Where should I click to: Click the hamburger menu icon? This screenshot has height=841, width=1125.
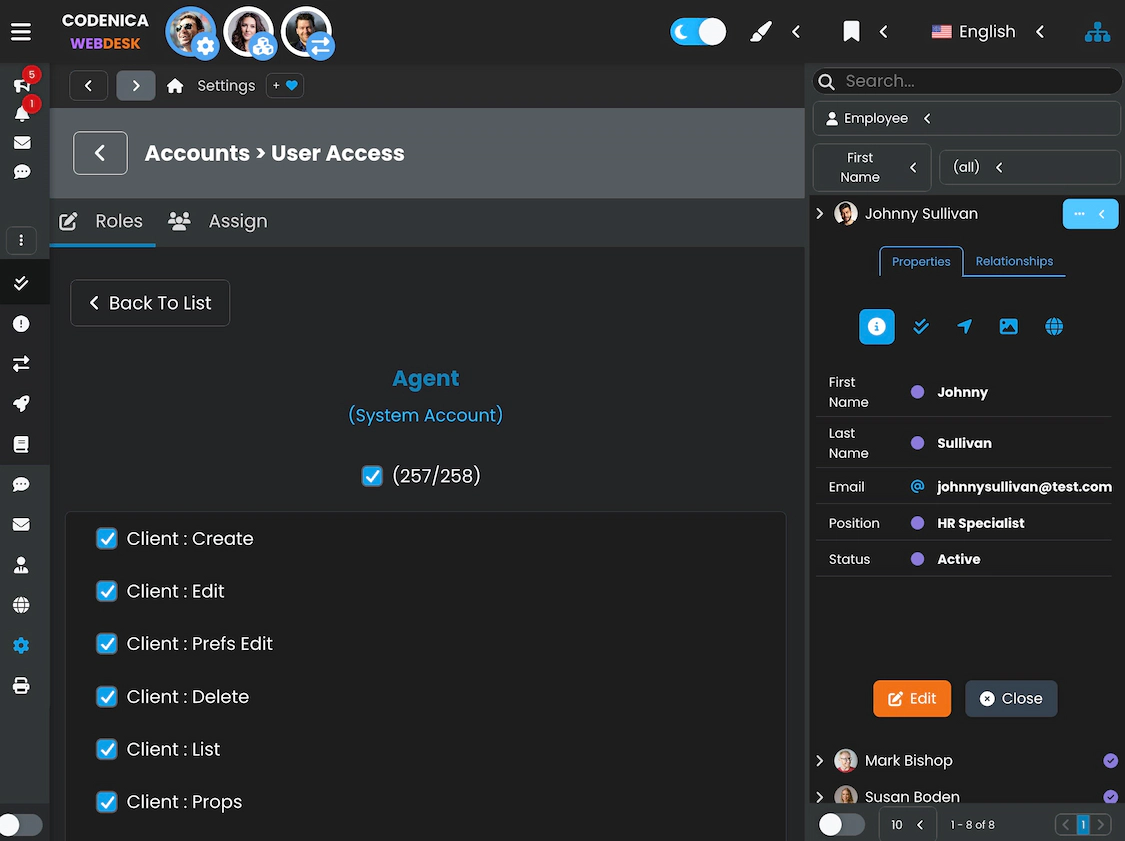[x=21, y=32]
